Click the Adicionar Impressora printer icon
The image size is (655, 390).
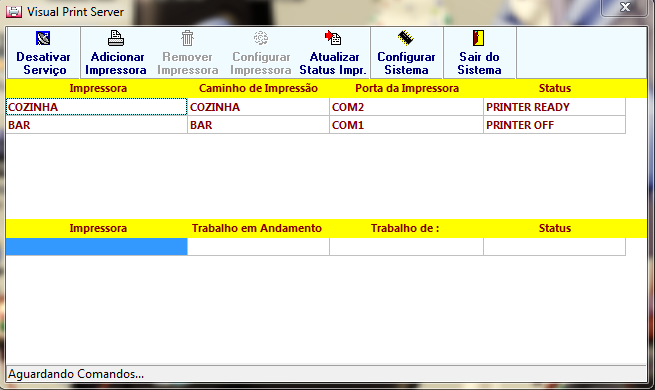coord(116,38)
